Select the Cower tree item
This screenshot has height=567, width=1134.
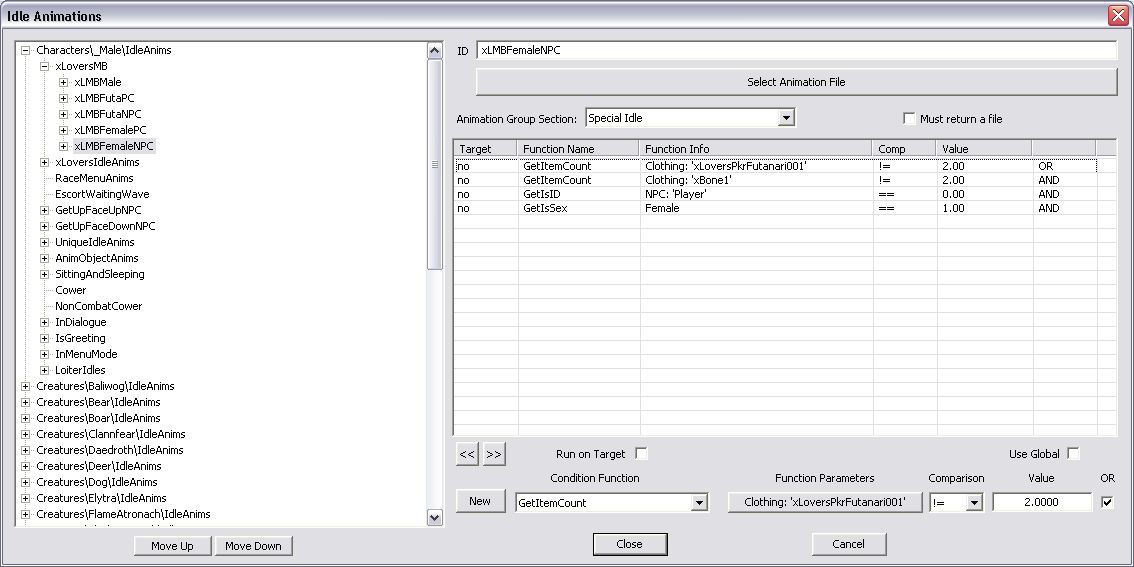click(70, 290)
